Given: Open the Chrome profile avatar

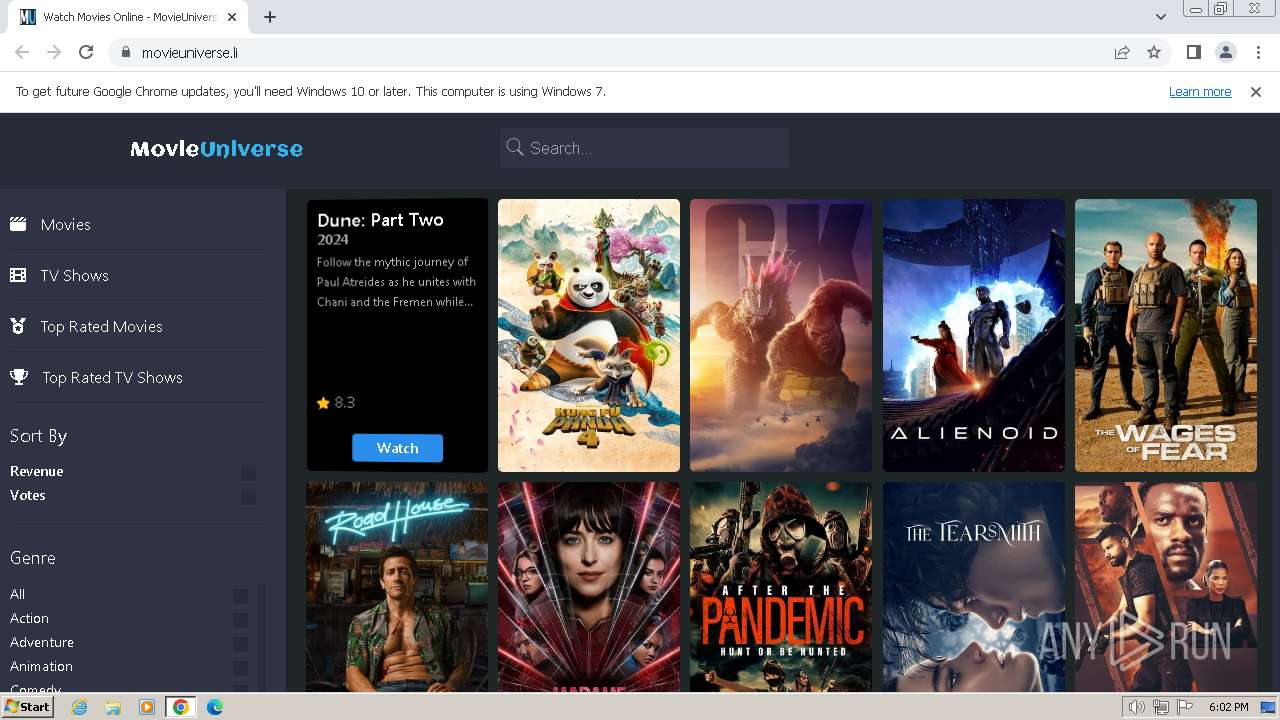Looking at the screenshot, I should coord(1225,52).
